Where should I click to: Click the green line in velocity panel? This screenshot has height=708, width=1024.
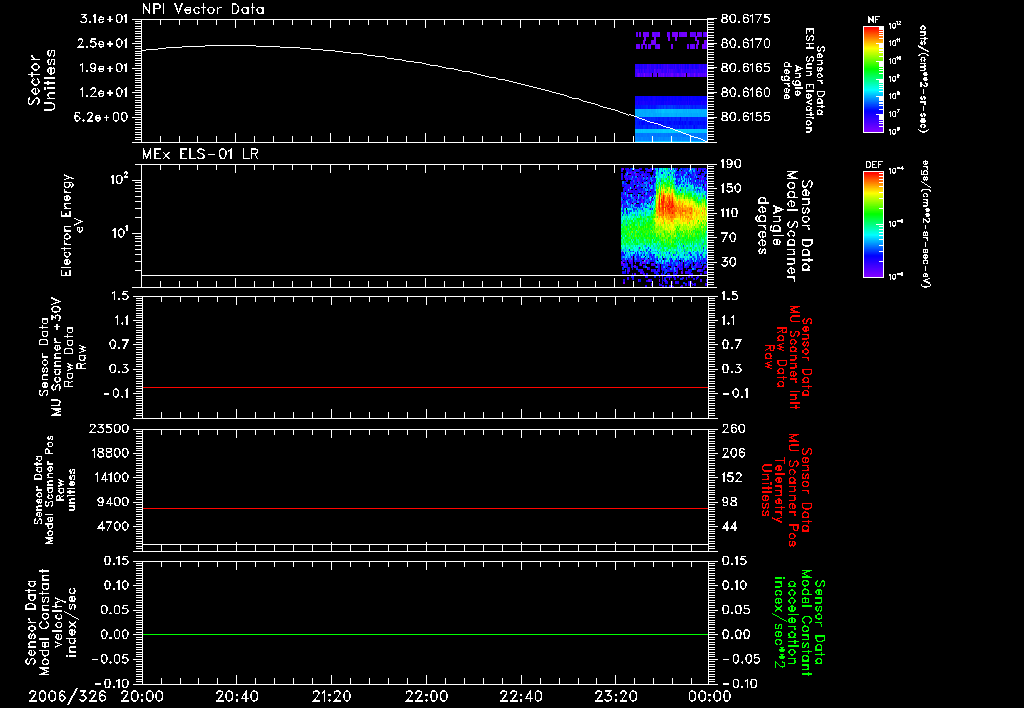click(424, 634)
